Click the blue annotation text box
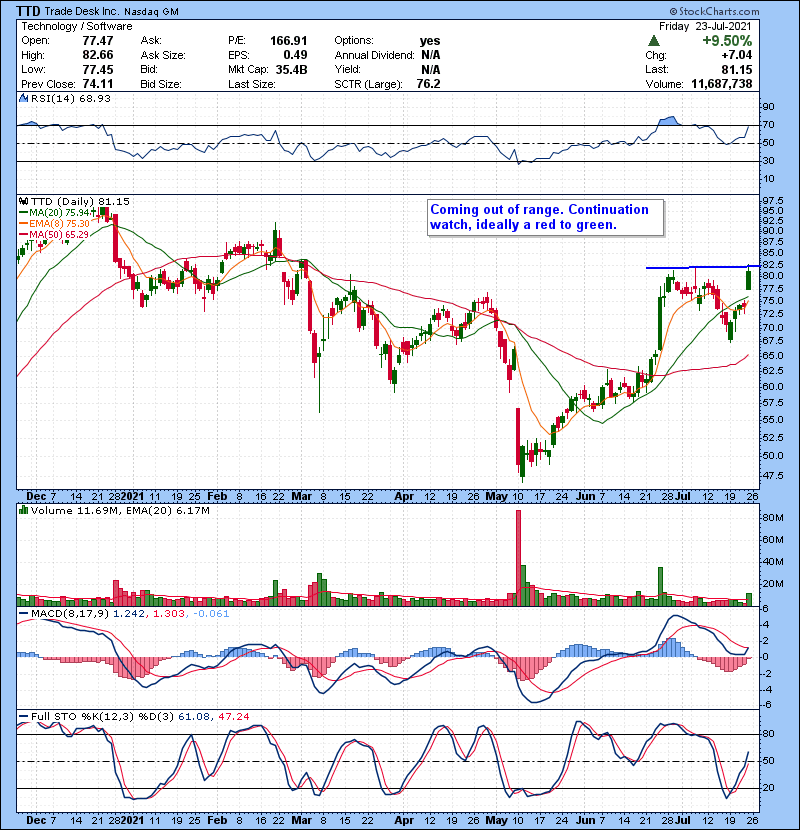 tap(545, 217)
